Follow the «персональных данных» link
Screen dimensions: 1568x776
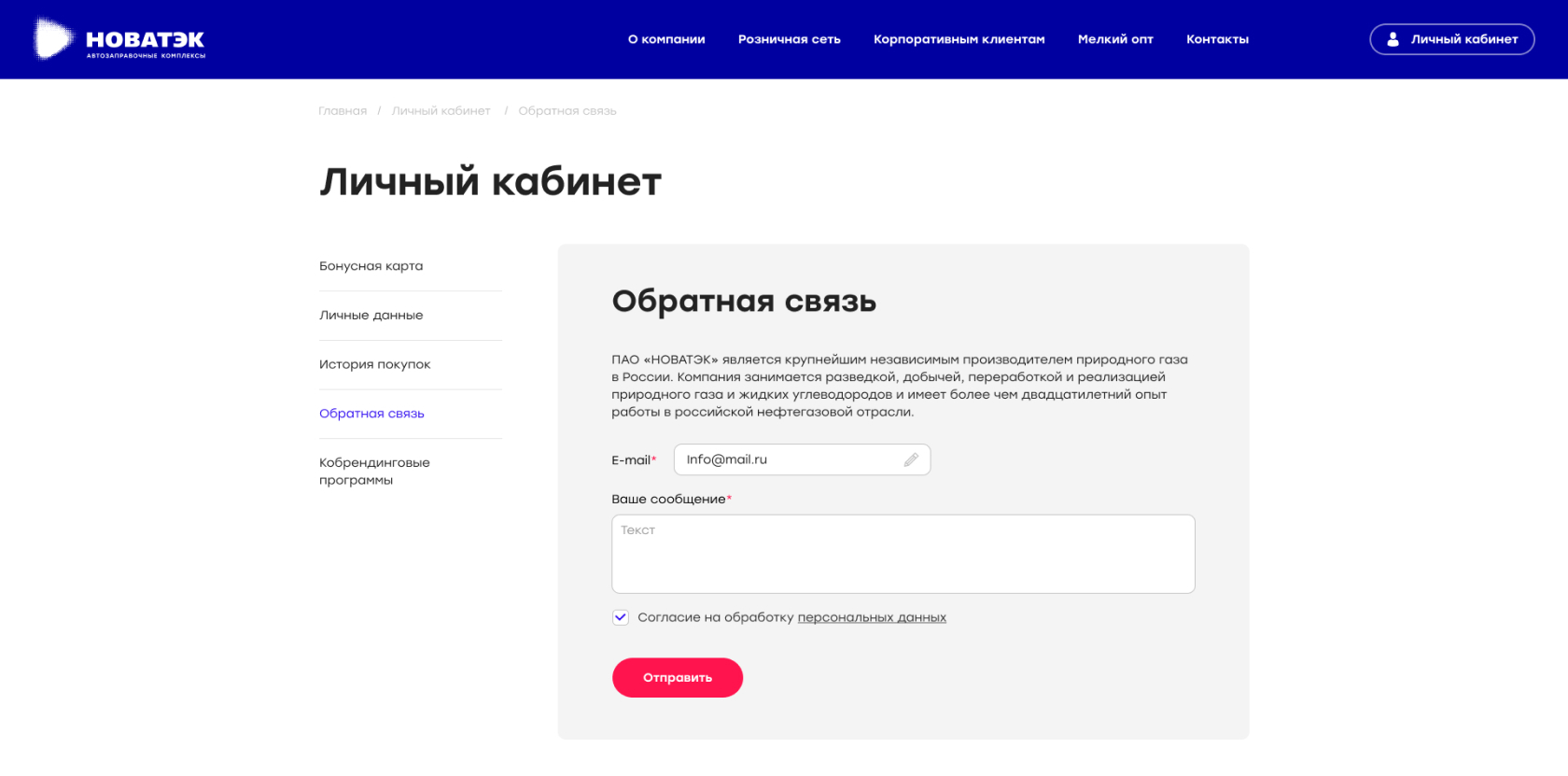(872, 617)
